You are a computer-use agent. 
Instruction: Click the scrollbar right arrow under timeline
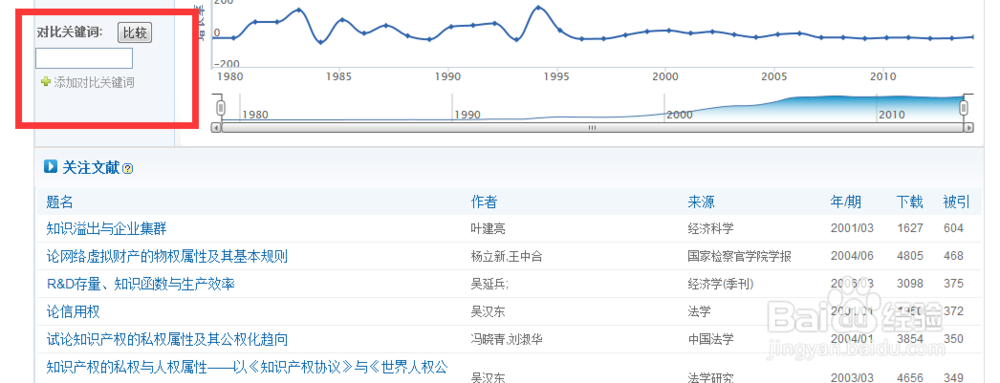click(x=969, y=127)
